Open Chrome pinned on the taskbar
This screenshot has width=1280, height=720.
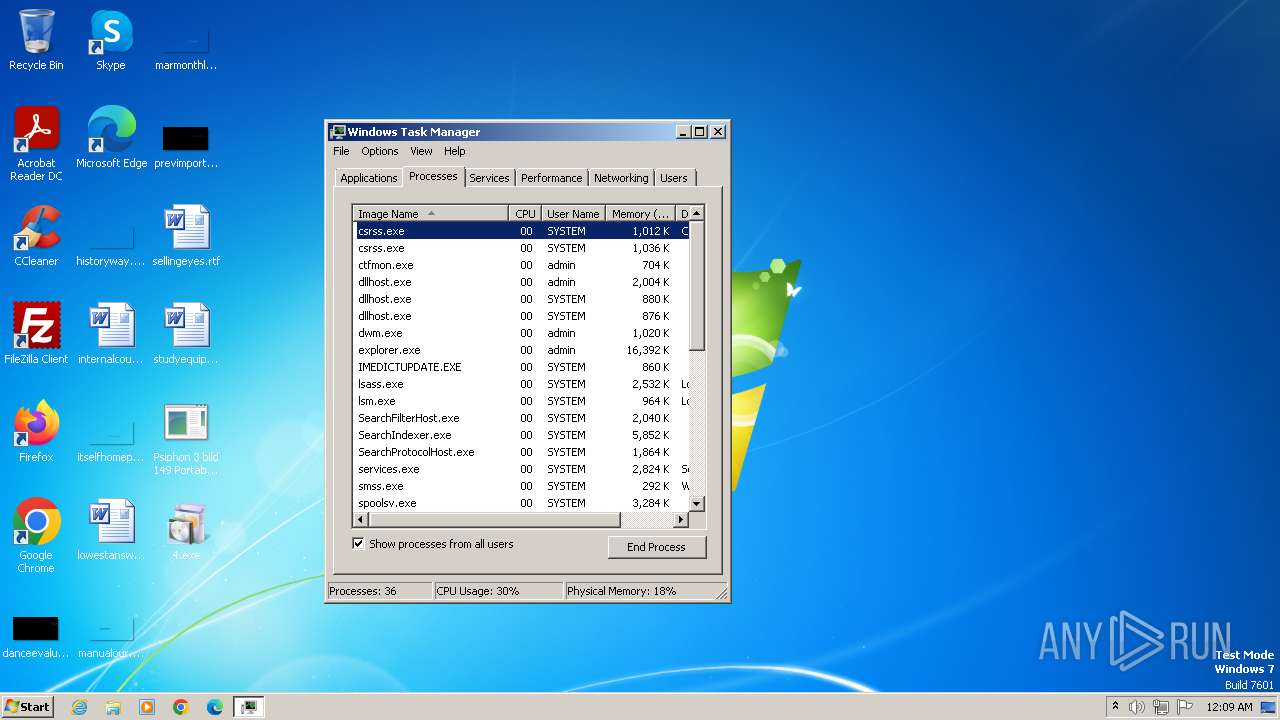click(x=181, y=707)
